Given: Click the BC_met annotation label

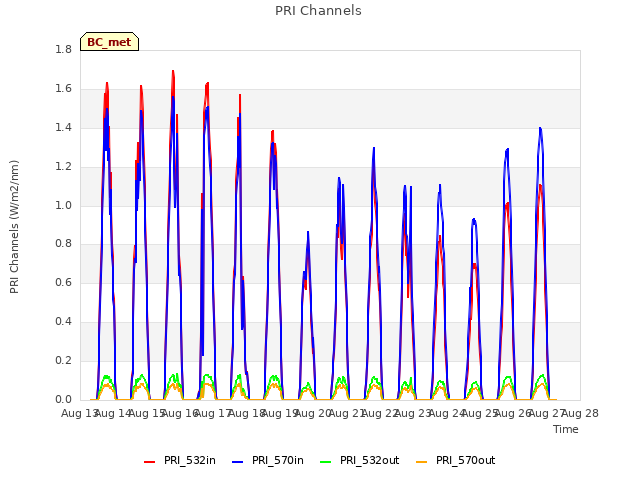Looking at the screenshot, I should click(109, 42).
